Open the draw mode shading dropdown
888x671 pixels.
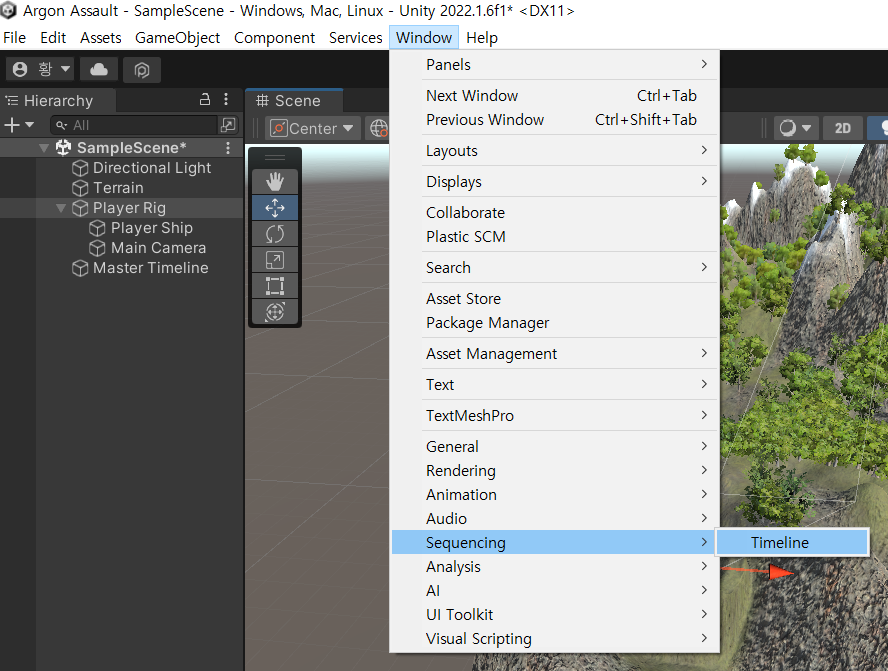click(795, 129)
